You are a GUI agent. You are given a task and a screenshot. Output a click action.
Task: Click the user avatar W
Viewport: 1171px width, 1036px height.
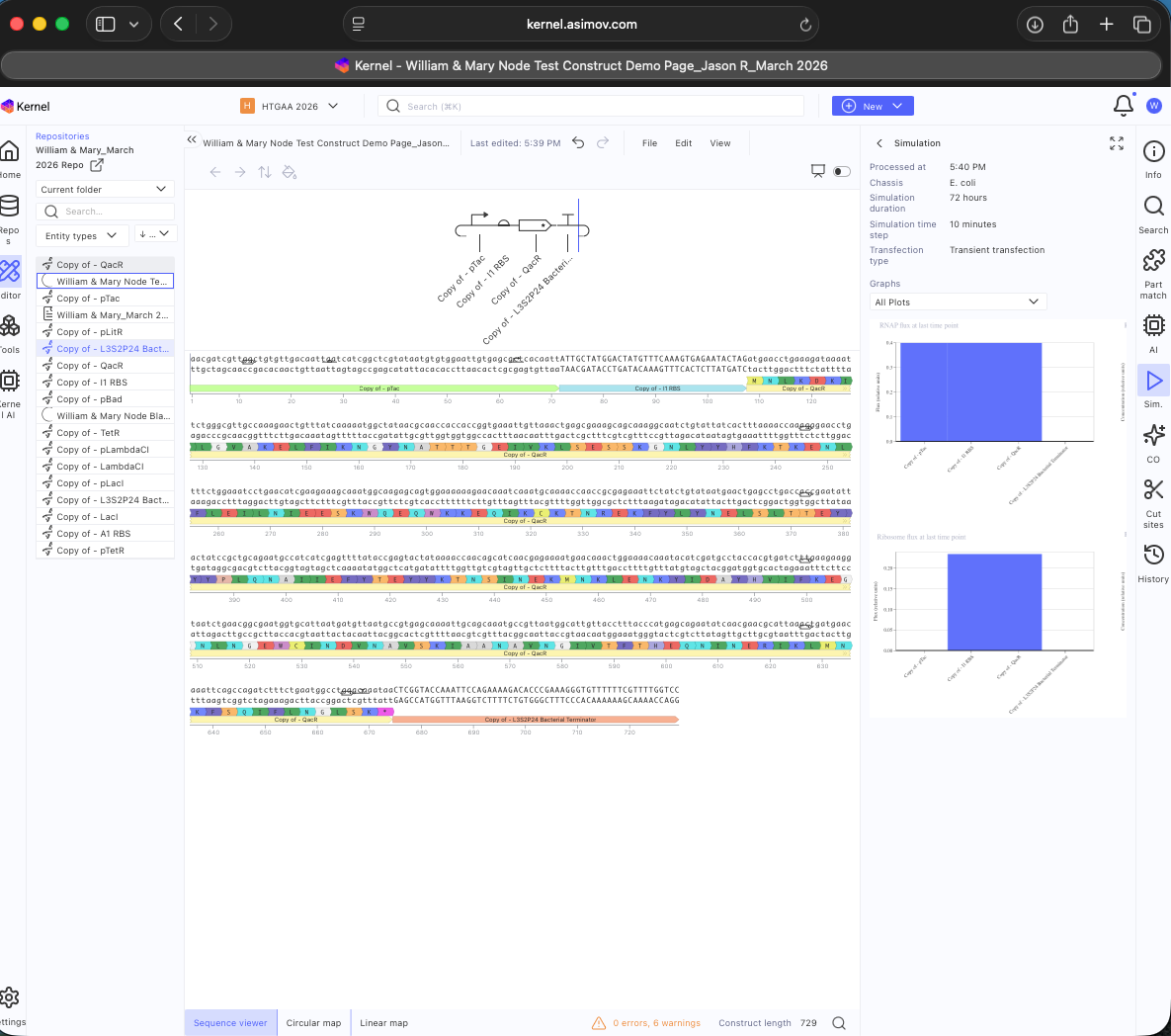click(x=1154, y=106)
